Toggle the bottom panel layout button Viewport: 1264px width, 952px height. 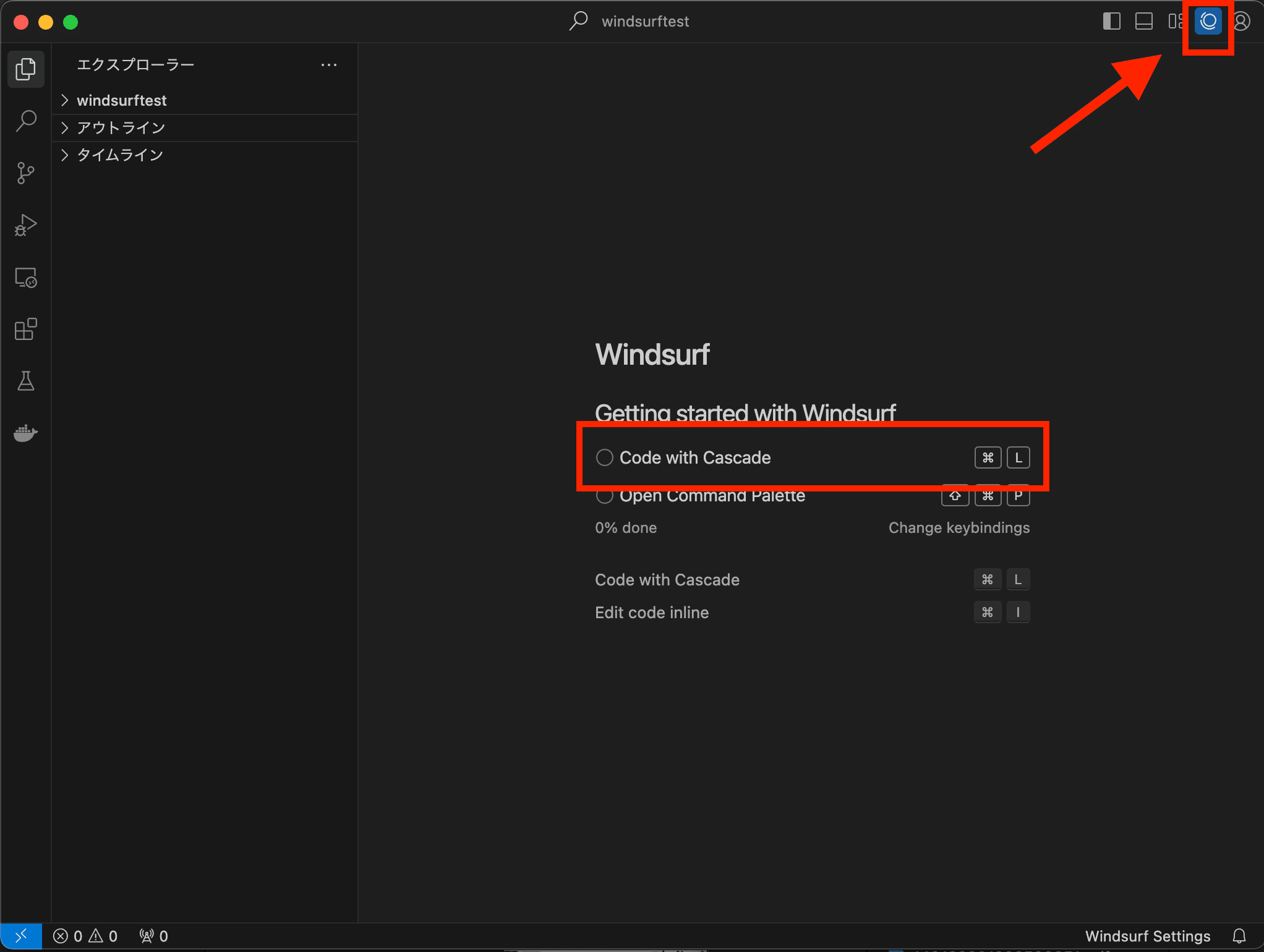[x=1143, y=22]
